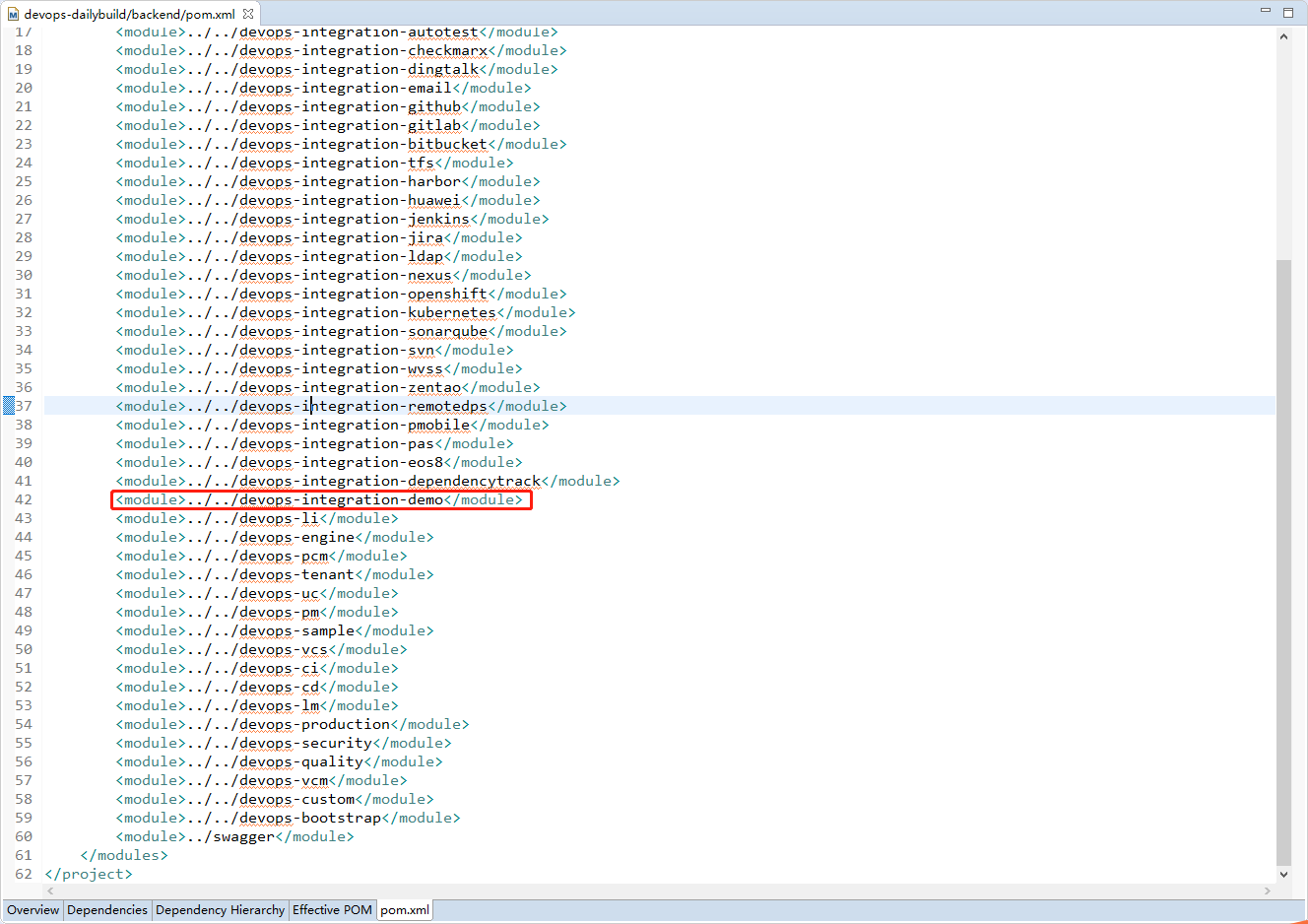Click the vertical scrollbar up arrow
The width and height of the screenshot is (1308, 924).
point(1283,37)
